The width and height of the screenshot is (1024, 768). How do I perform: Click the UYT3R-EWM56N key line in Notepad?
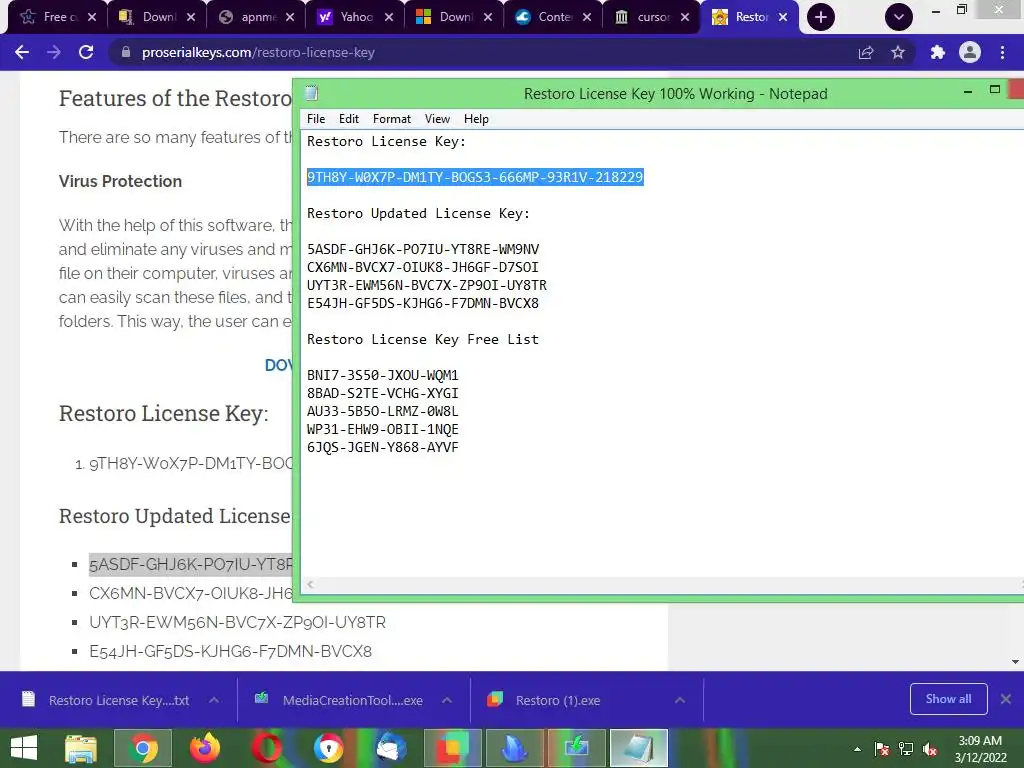click(x=427, y=285)
